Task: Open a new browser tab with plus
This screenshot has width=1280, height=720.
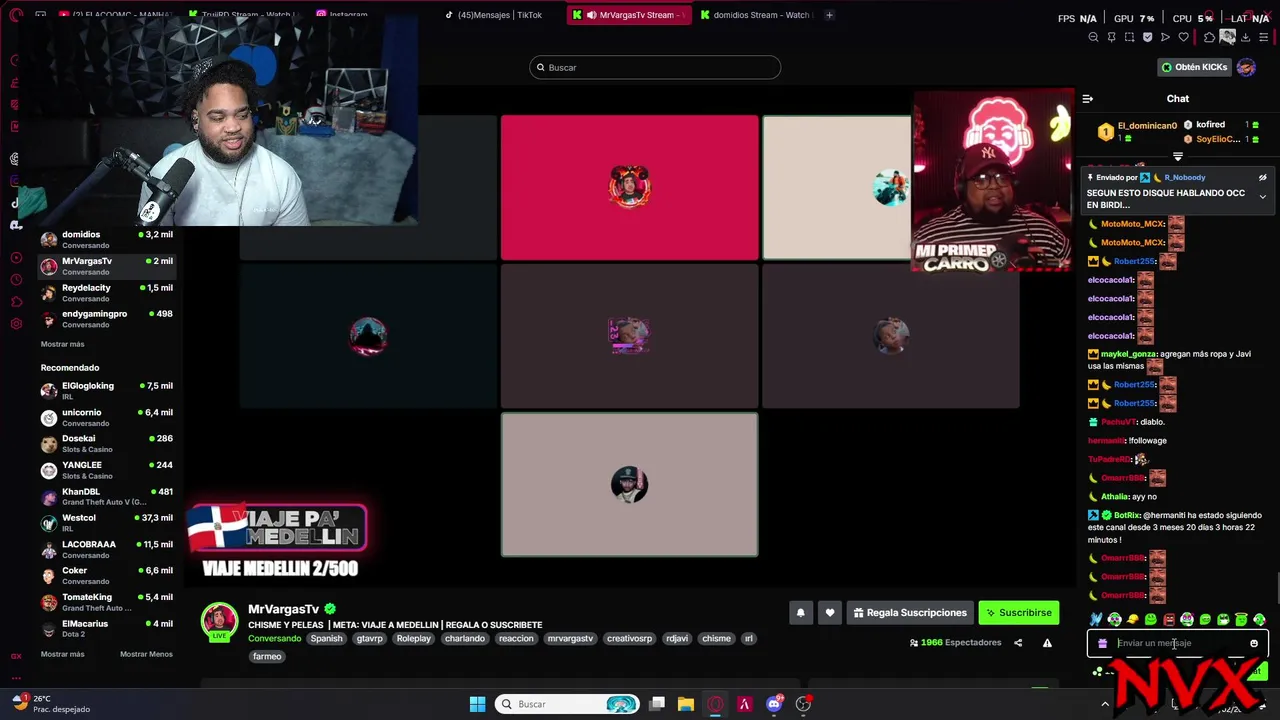Action: click(x=829, y=15)
